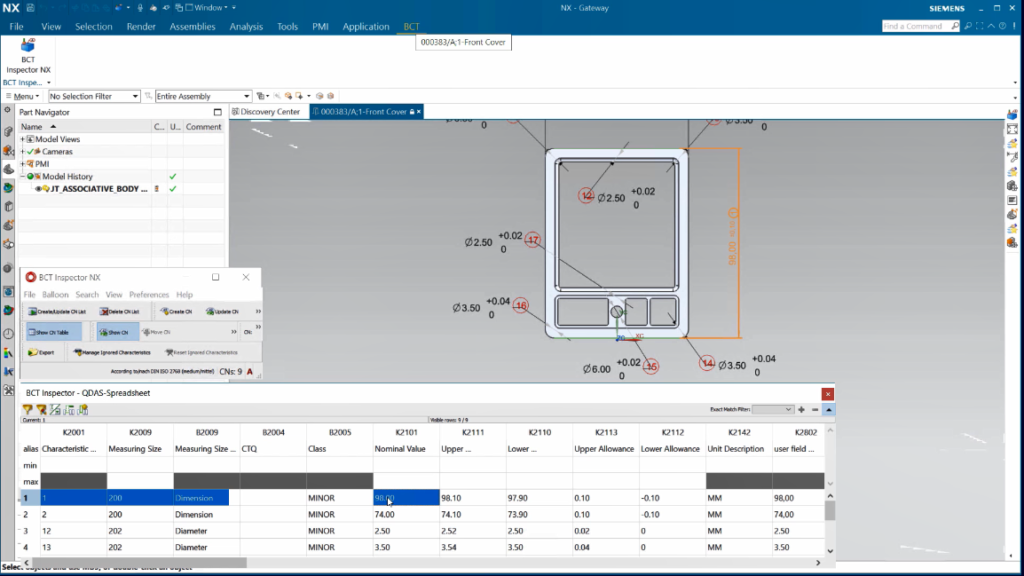Click the Update CN tool
The image size is (1024, 576).
tap(223, 312)
